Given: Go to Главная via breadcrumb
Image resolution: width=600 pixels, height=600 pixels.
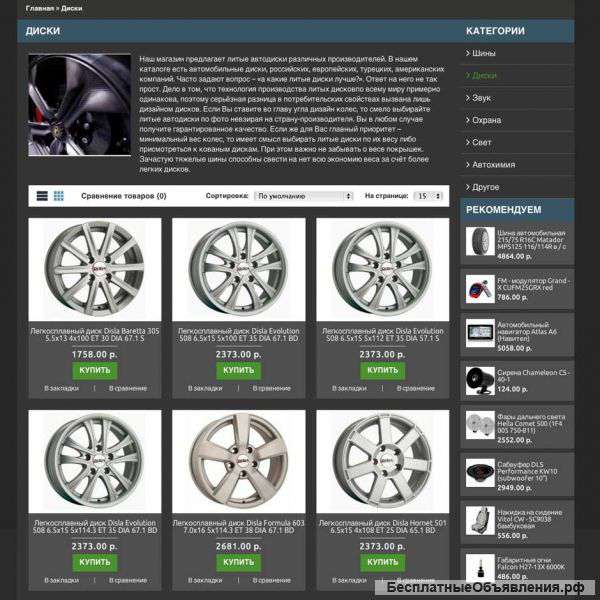Looking at the screenshot, I should point(40,8).
